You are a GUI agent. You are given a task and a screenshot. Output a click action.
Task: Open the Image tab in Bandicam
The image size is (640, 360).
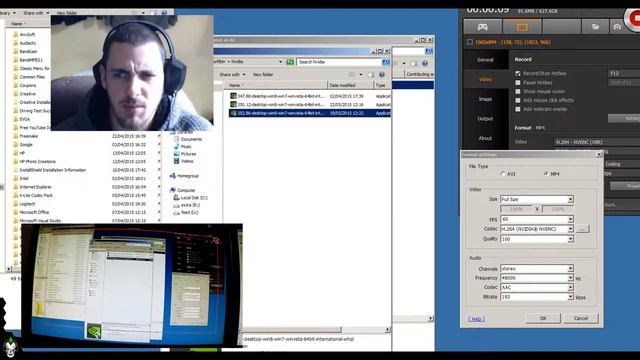[485, 99]
